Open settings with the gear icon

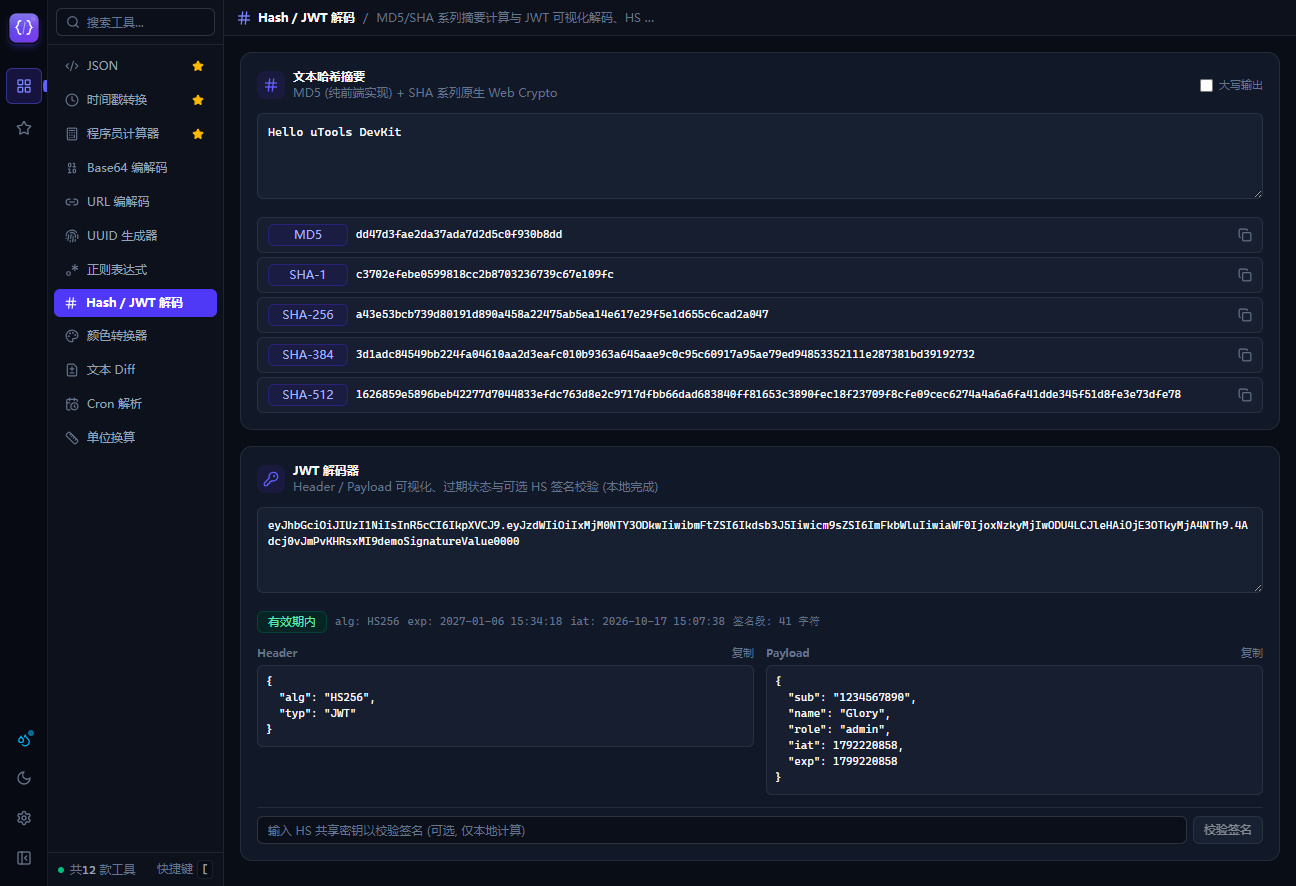[x=24, y=818]
